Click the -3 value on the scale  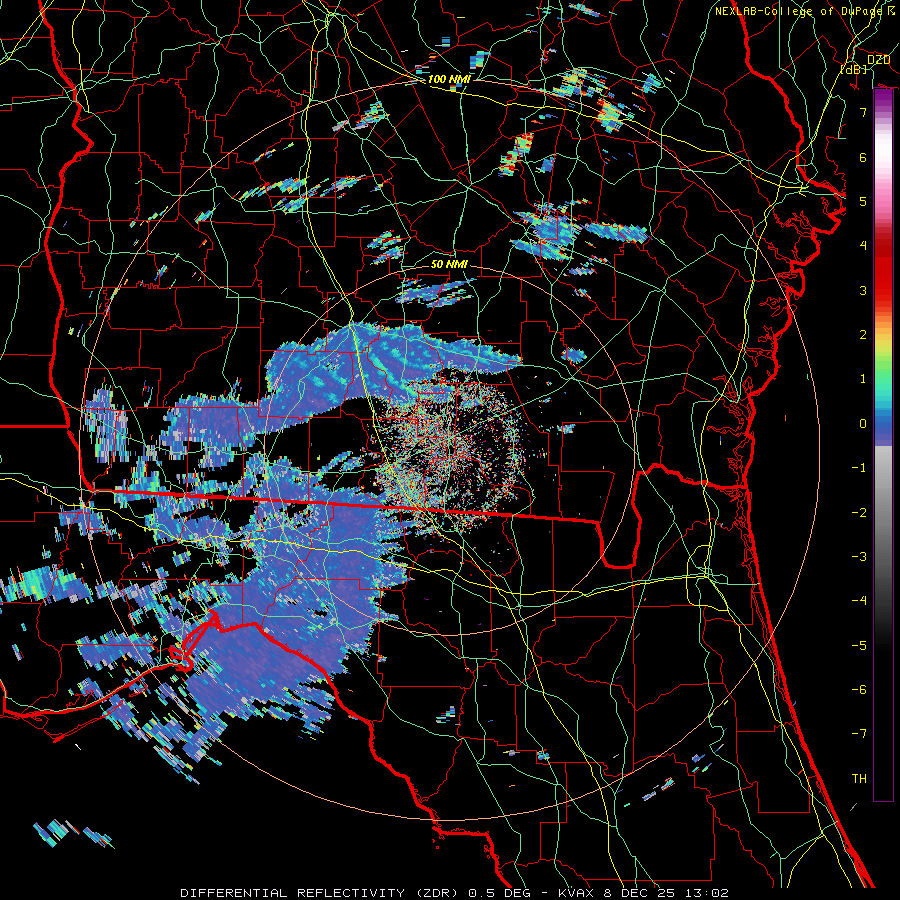(859, 557)
